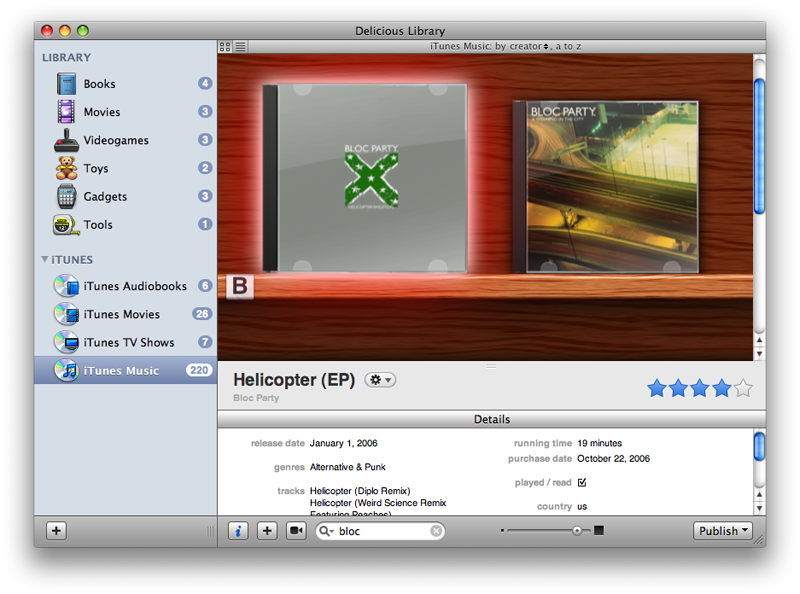Click the release date January 1, 2006
Screen dimensions: 800x594
tap(343, 443)
